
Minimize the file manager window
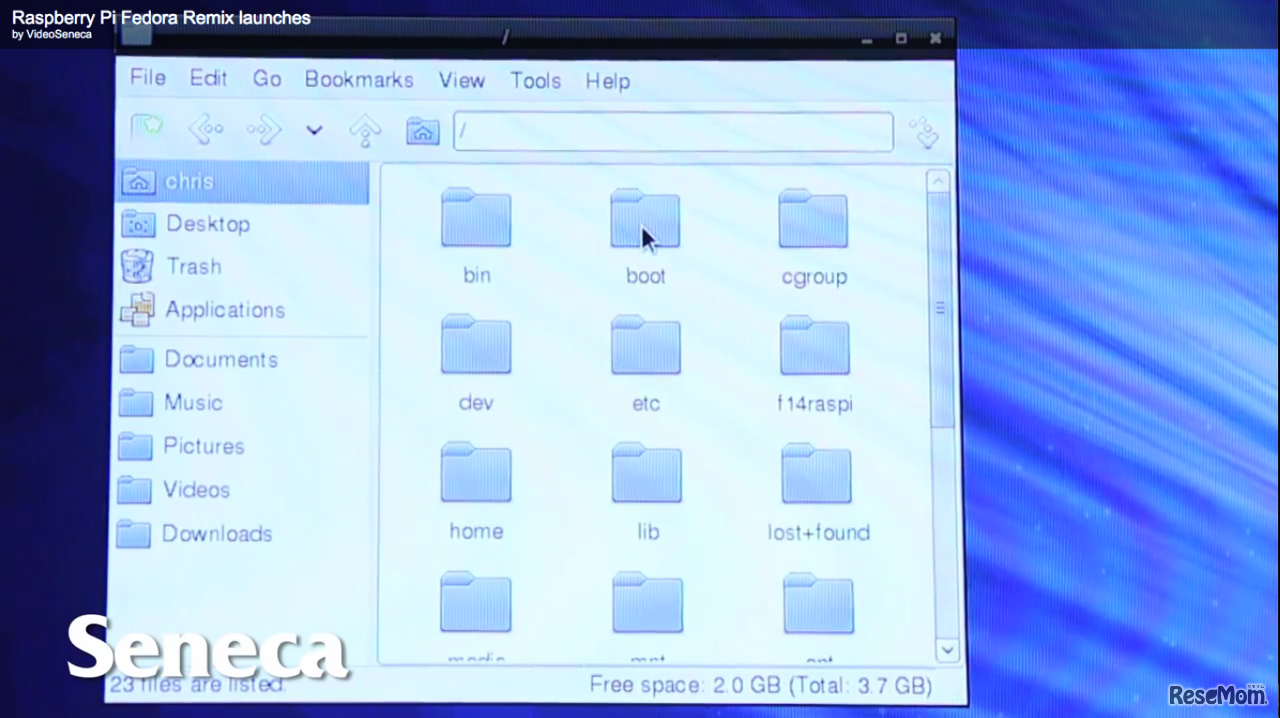pyautogui.click(x=868, y=40)
